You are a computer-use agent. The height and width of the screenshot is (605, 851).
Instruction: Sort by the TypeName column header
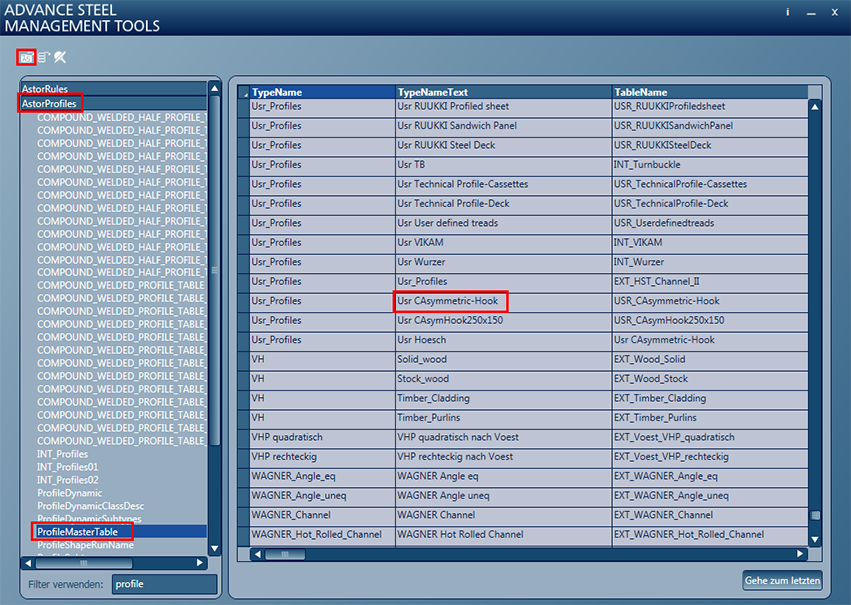tap(322, 92)
